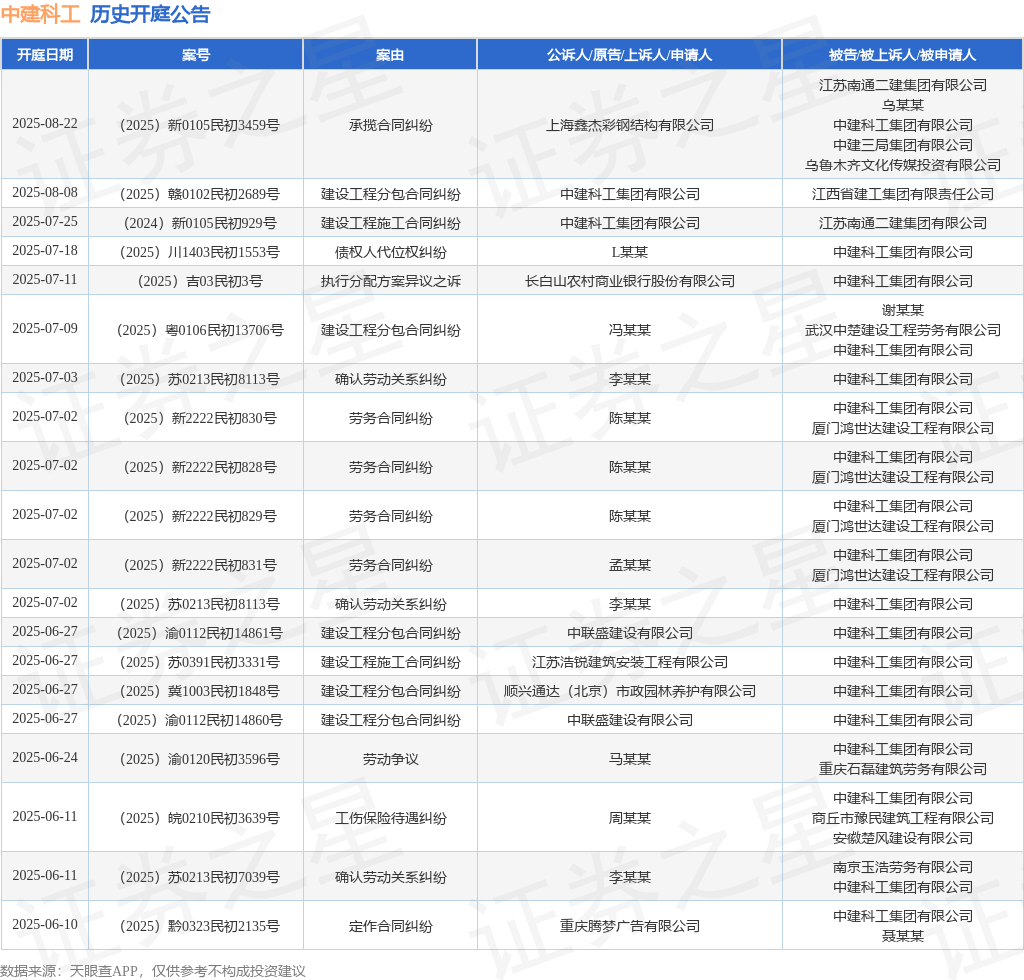Image resolution: width=1024 pixels, height=980 pixels.
Task: Click plaintiff 上海鑫杰彩钢结构有限公司
Action: point(630,125)
